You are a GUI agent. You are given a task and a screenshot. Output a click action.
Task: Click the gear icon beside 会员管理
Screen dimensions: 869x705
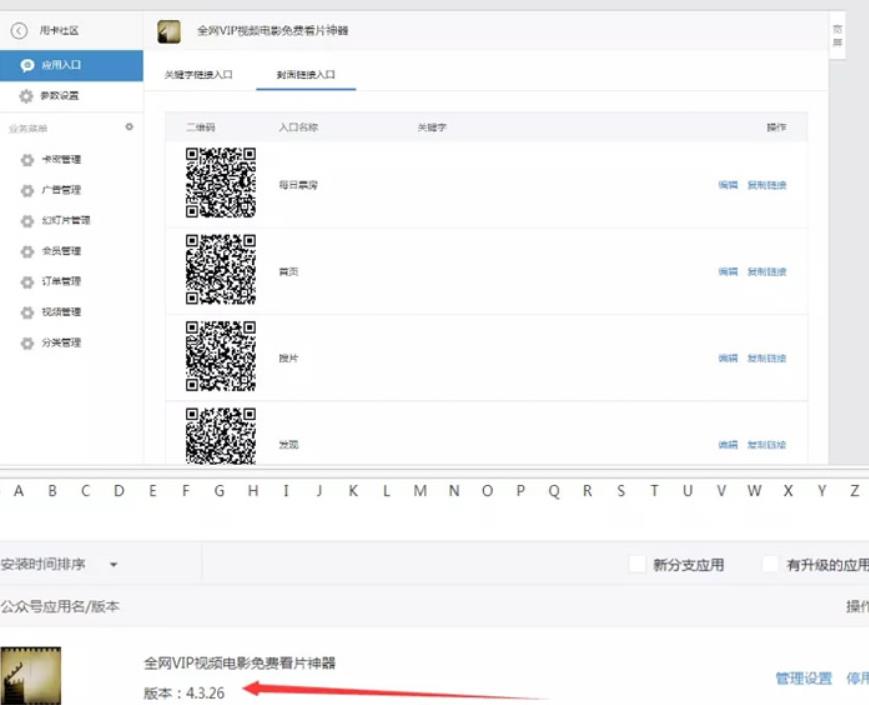click(x=27, y=252)
